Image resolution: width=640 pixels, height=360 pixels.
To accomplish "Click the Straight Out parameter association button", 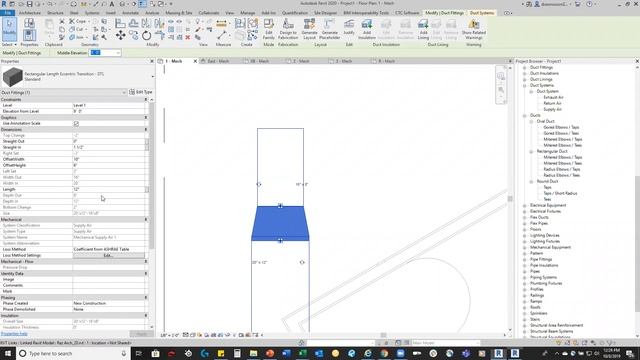I will 147,141.
